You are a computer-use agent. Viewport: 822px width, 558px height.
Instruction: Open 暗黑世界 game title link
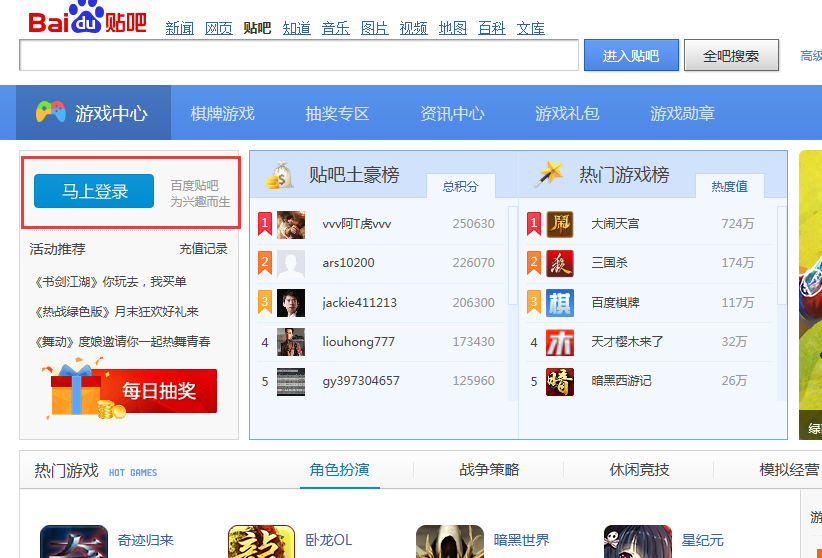coord(522,540)
